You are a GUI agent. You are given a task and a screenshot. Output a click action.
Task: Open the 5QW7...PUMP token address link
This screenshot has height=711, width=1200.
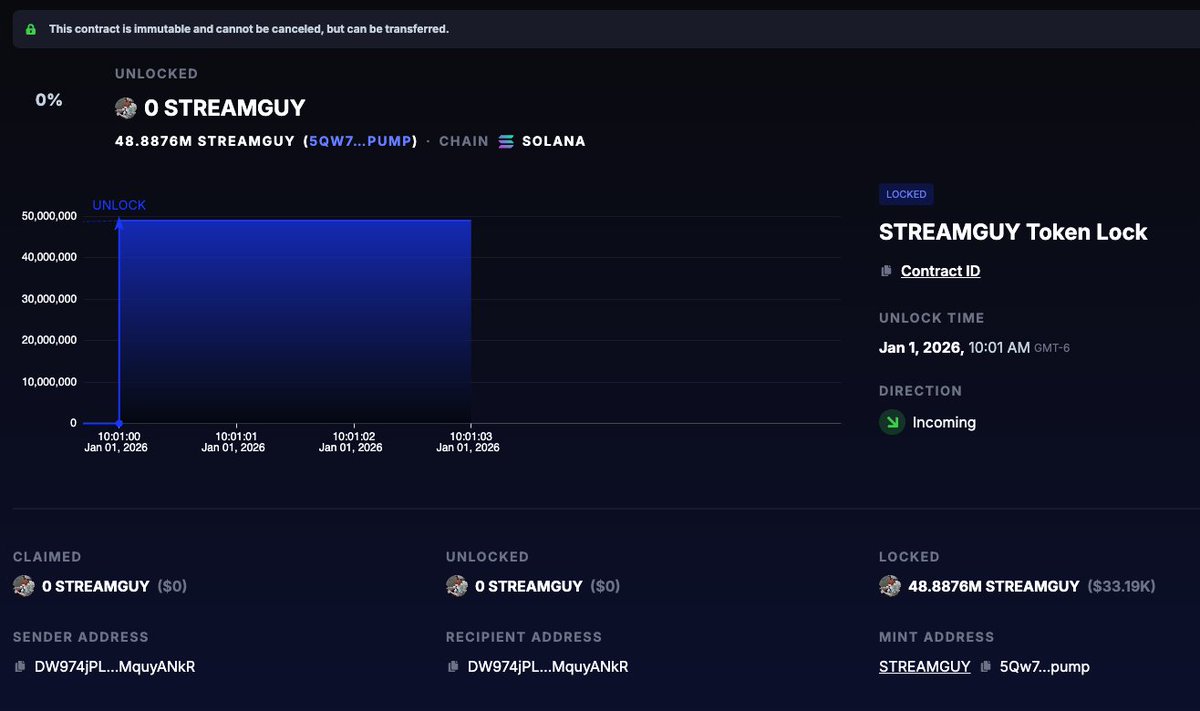(x=361, y=141)
